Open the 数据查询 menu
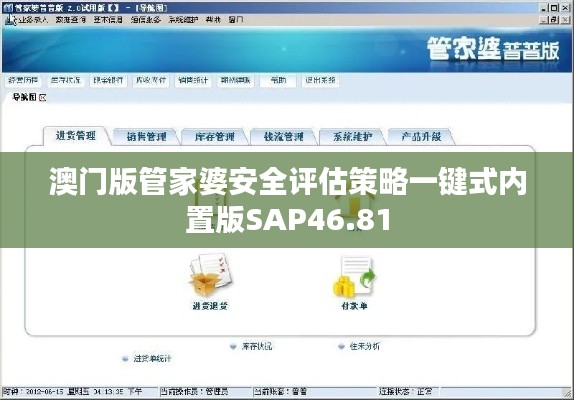 (x=71, y=20)
